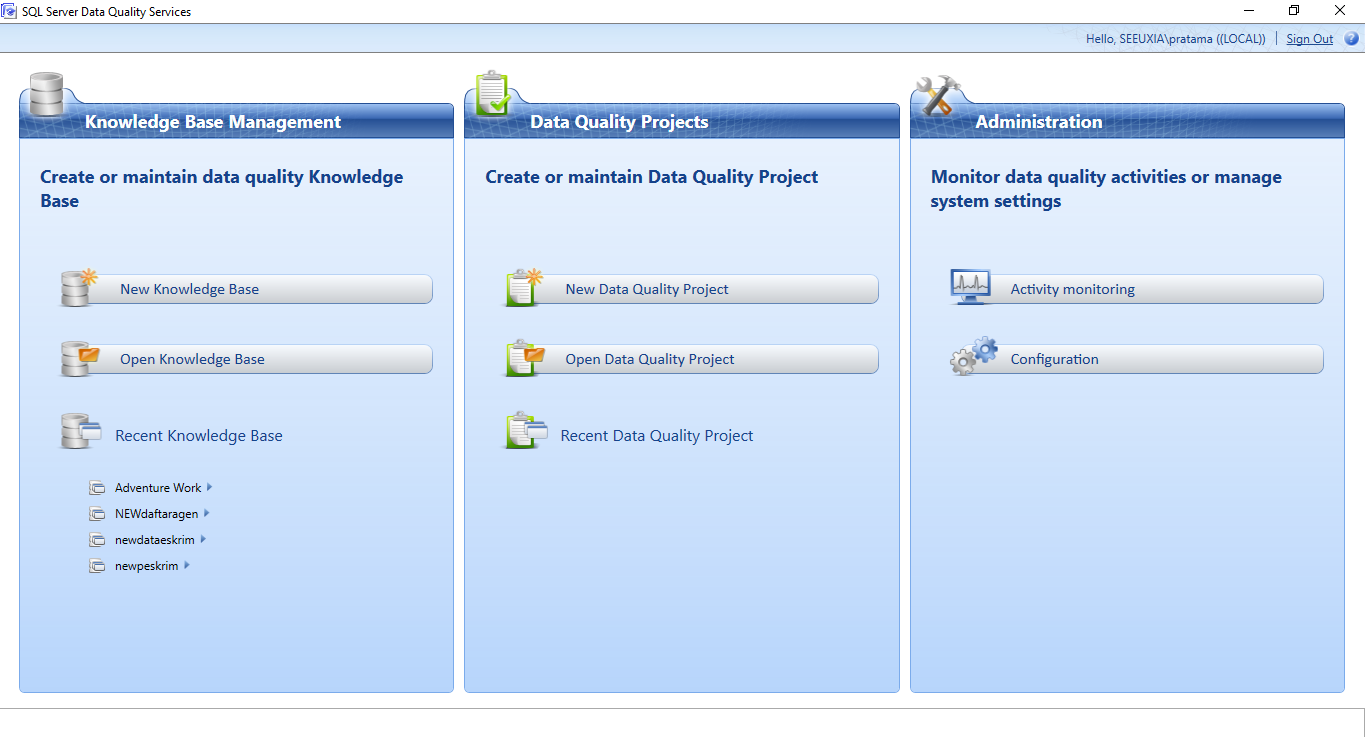The width and height of the screenshot is (1365, 737).
Task: Click the SQL Server Data Quality Services app icon
Action: (x=10, y=11)
